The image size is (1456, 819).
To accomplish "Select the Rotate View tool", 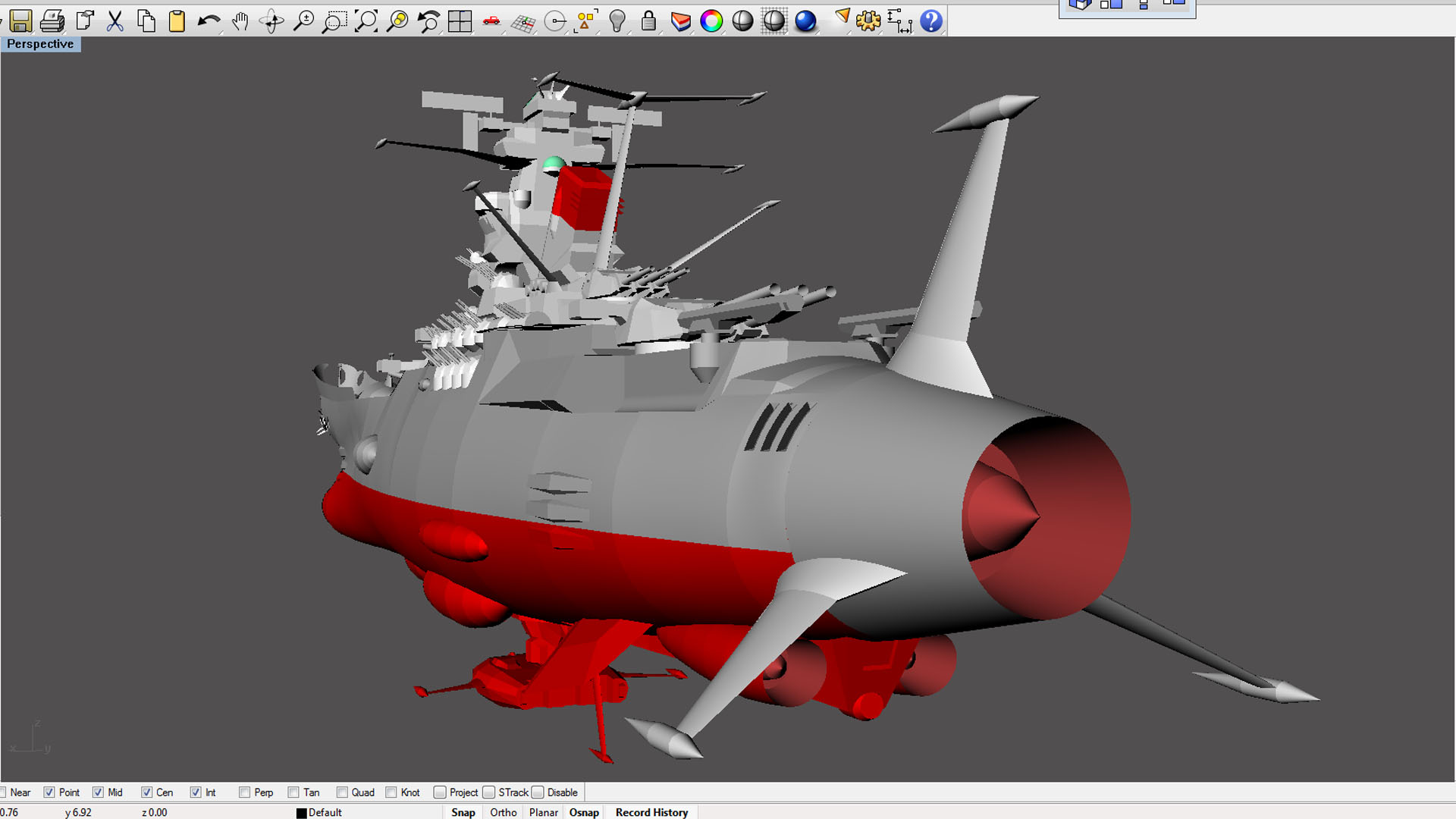I will 271,20.
